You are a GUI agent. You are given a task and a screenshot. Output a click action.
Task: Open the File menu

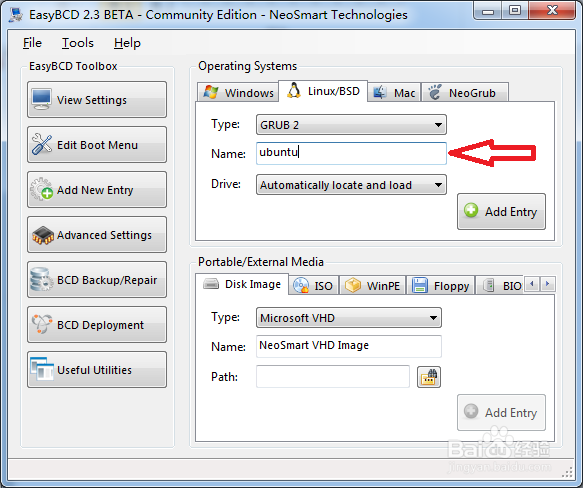[x=32, y=43]
